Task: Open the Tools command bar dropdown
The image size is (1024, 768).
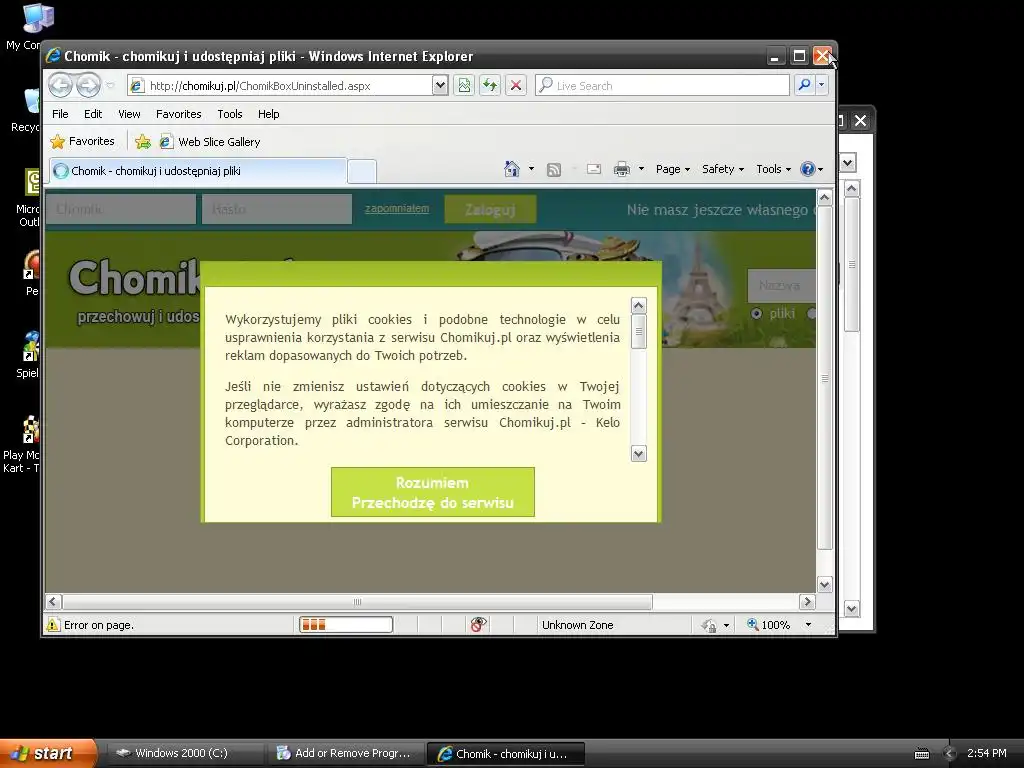Action: [773, 169]
